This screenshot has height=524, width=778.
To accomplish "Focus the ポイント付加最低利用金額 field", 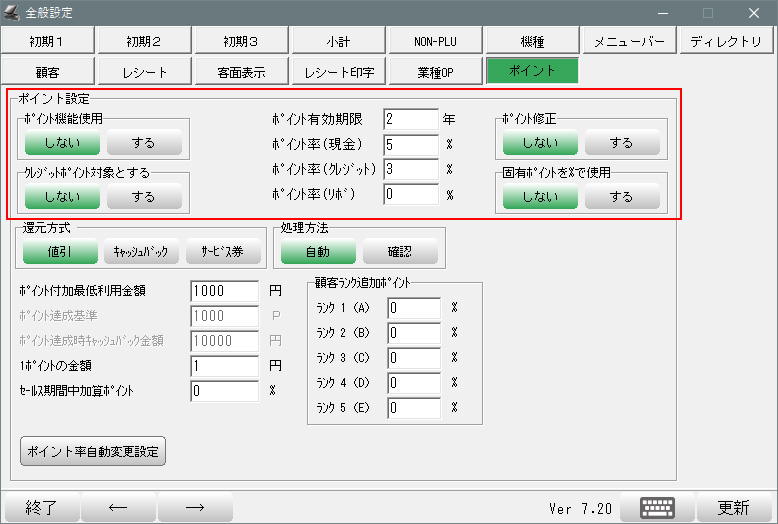I will pos(225,291).
